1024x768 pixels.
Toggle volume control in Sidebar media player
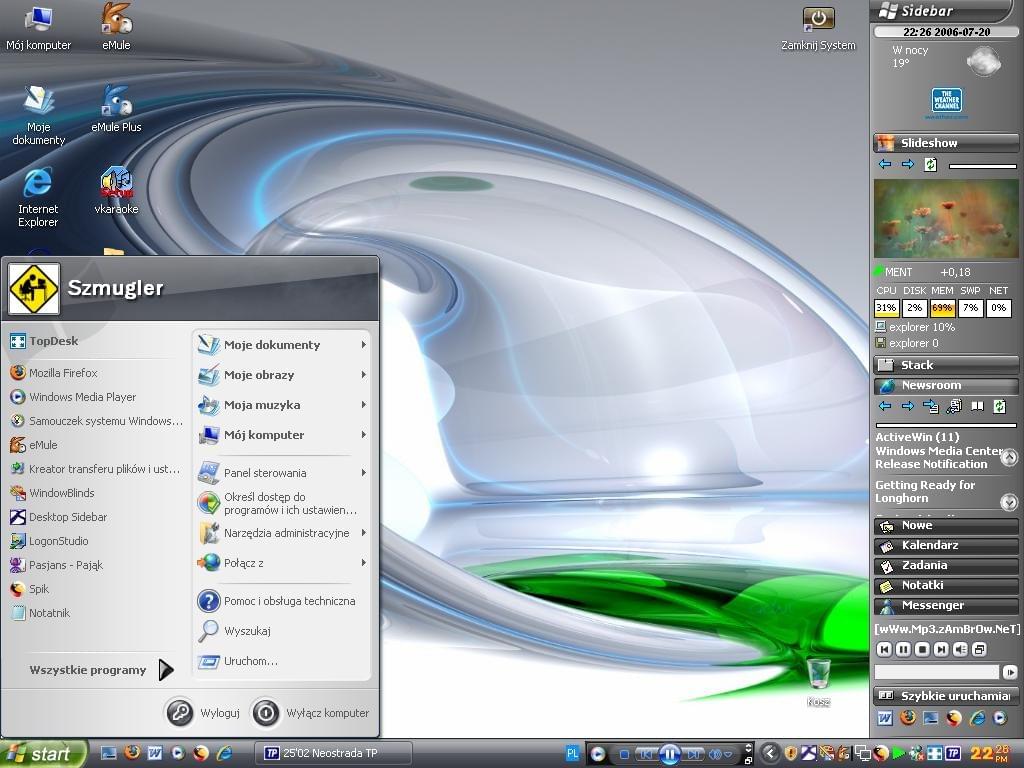tap(960, 649)
